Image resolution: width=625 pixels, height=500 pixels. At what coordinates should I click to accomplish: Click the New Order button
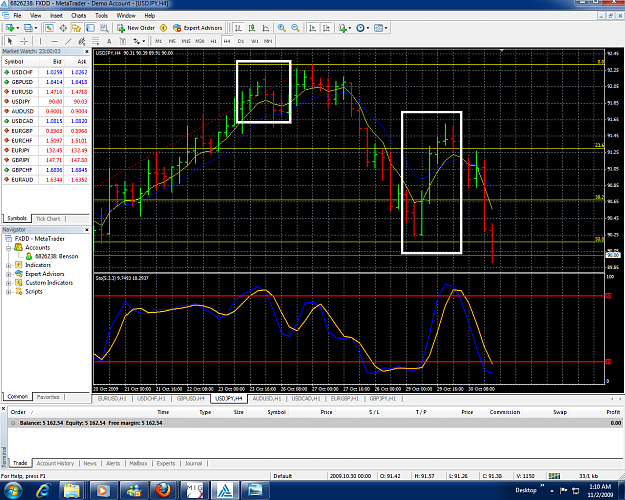(x=136, y=28)
